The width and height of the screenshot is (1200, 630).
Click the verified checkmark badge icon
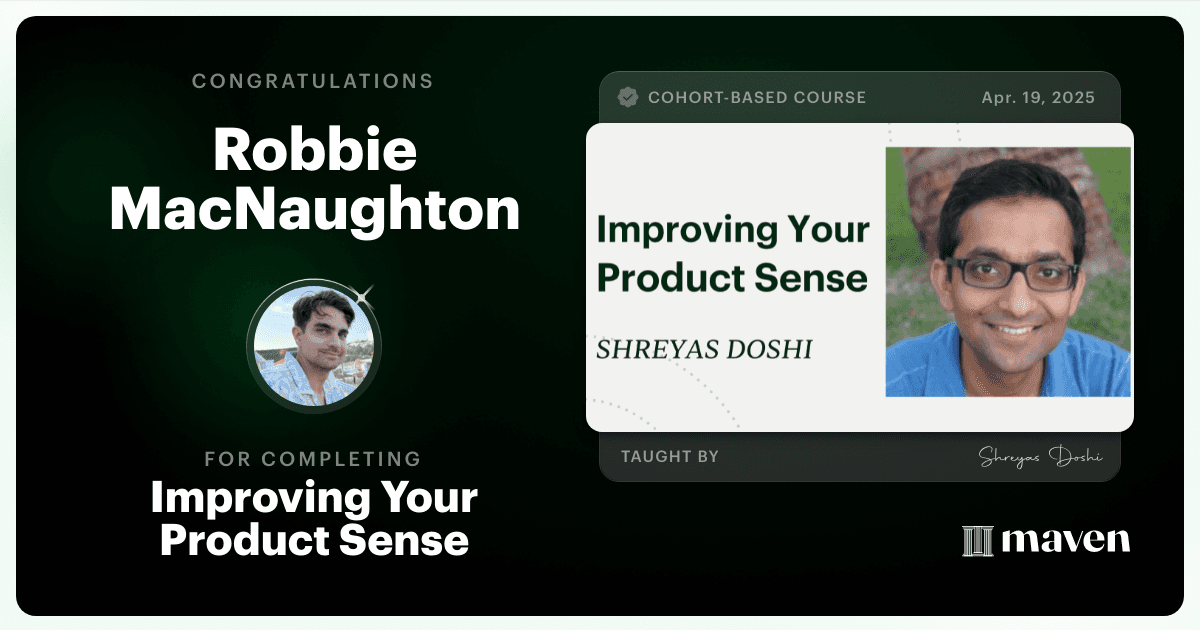pos(628,98)
